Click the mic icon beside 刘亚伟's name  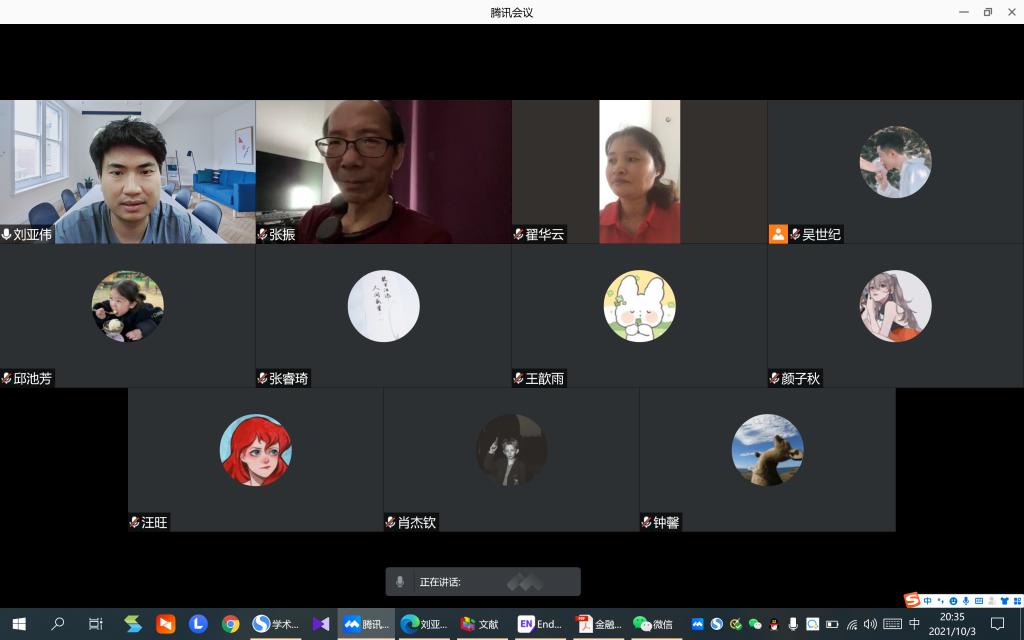[7, 235]
